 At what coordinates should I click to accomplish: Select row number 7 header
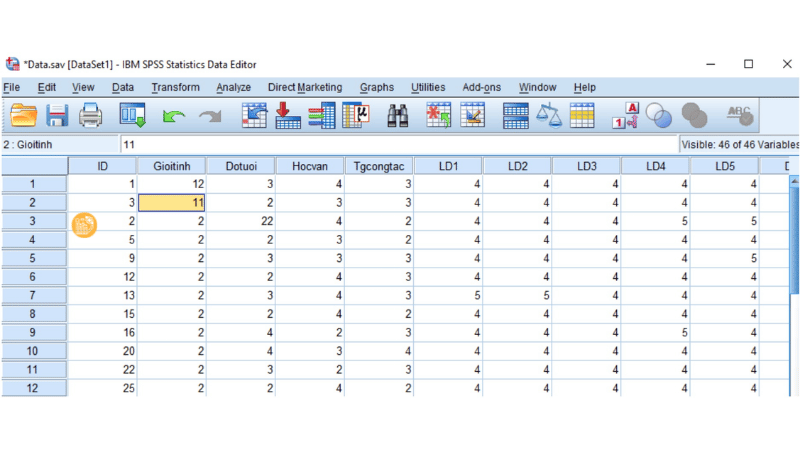[33, 296]
